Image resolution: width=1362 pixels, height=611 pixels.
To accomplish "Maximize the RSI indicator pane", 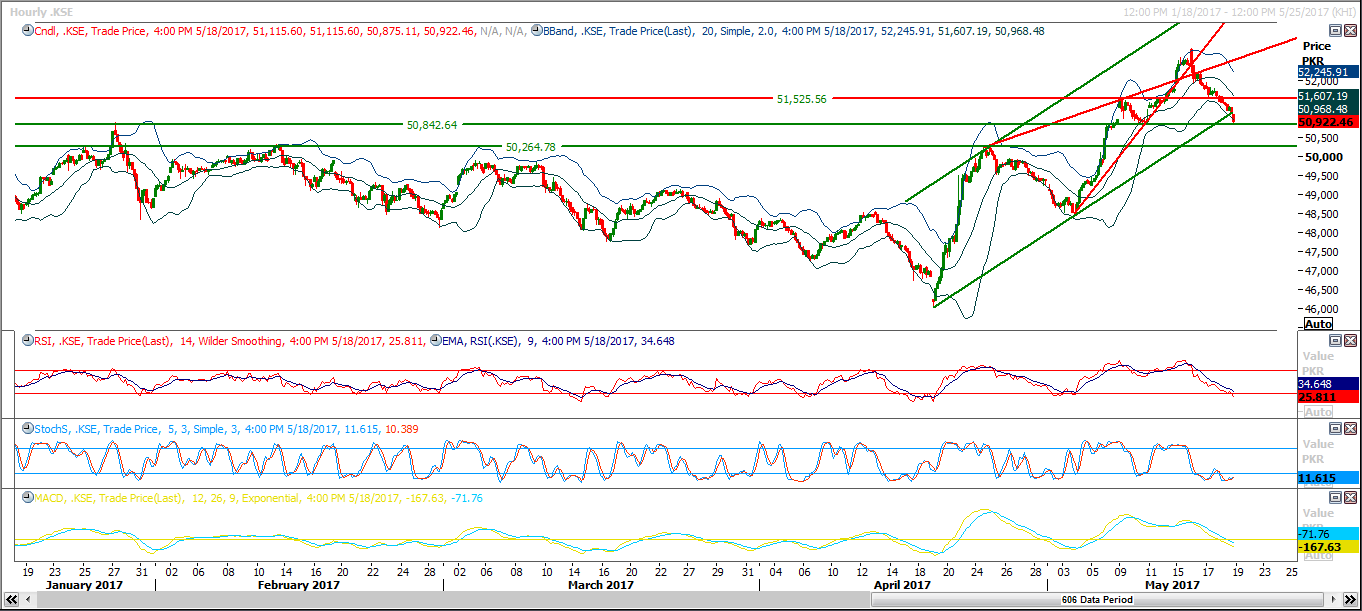I will point(1336,341).
